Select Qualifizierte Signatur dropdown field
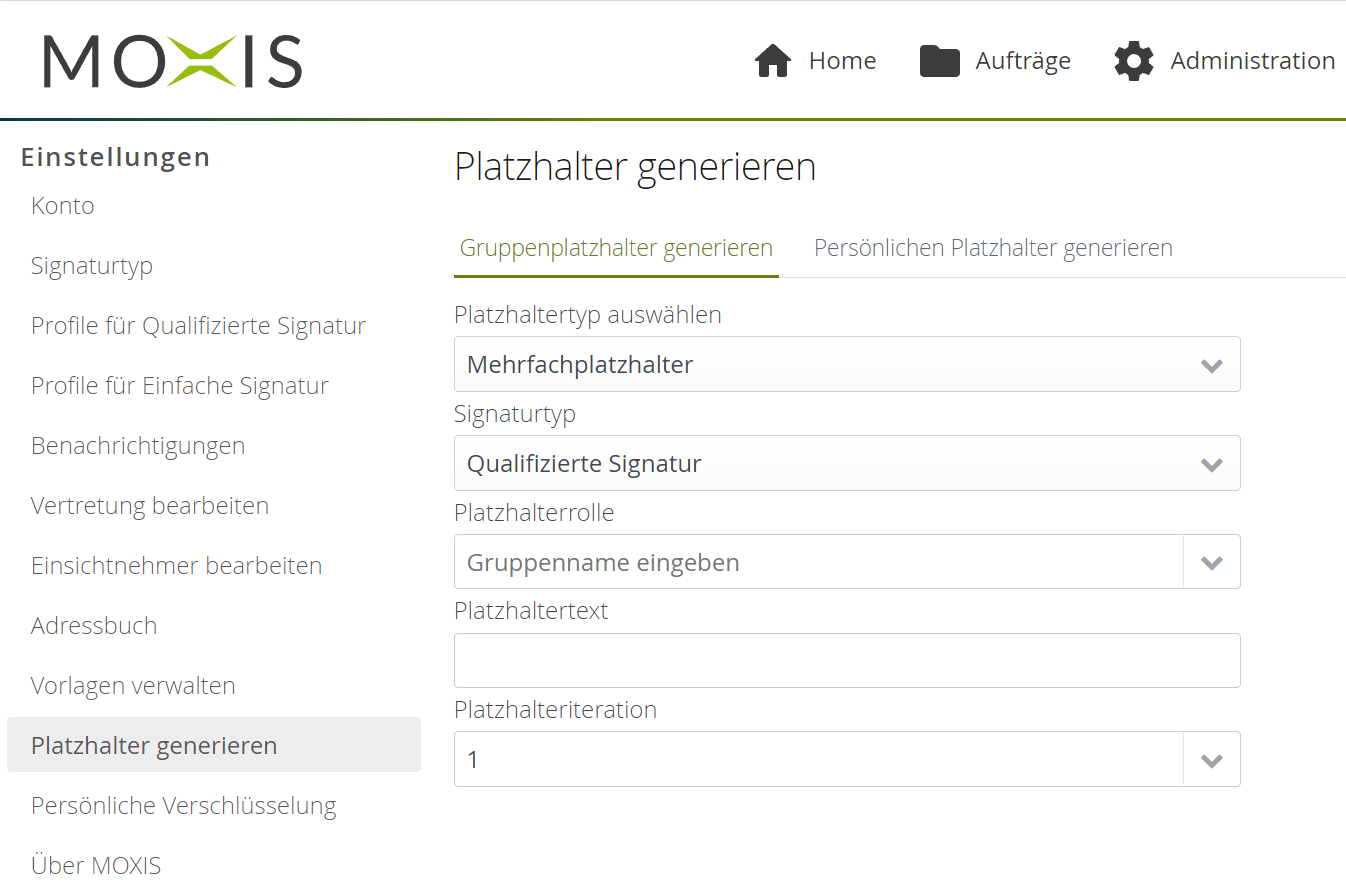The image size is (1346, 887). pyautogui.click(x=847, y=463)
